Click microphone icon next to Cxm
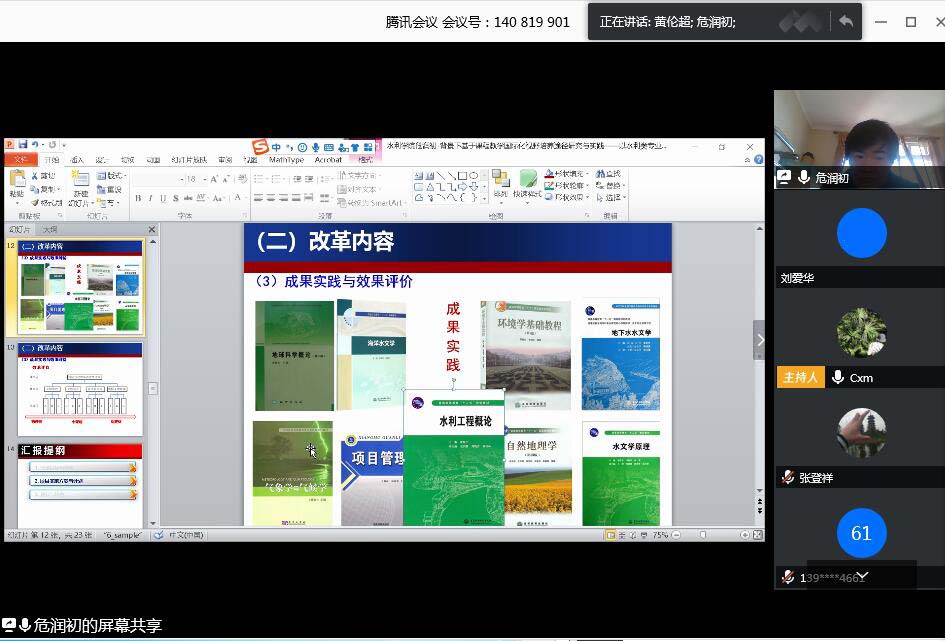The width and height of the screenshot is (945, 641). [x=838, y=377]
